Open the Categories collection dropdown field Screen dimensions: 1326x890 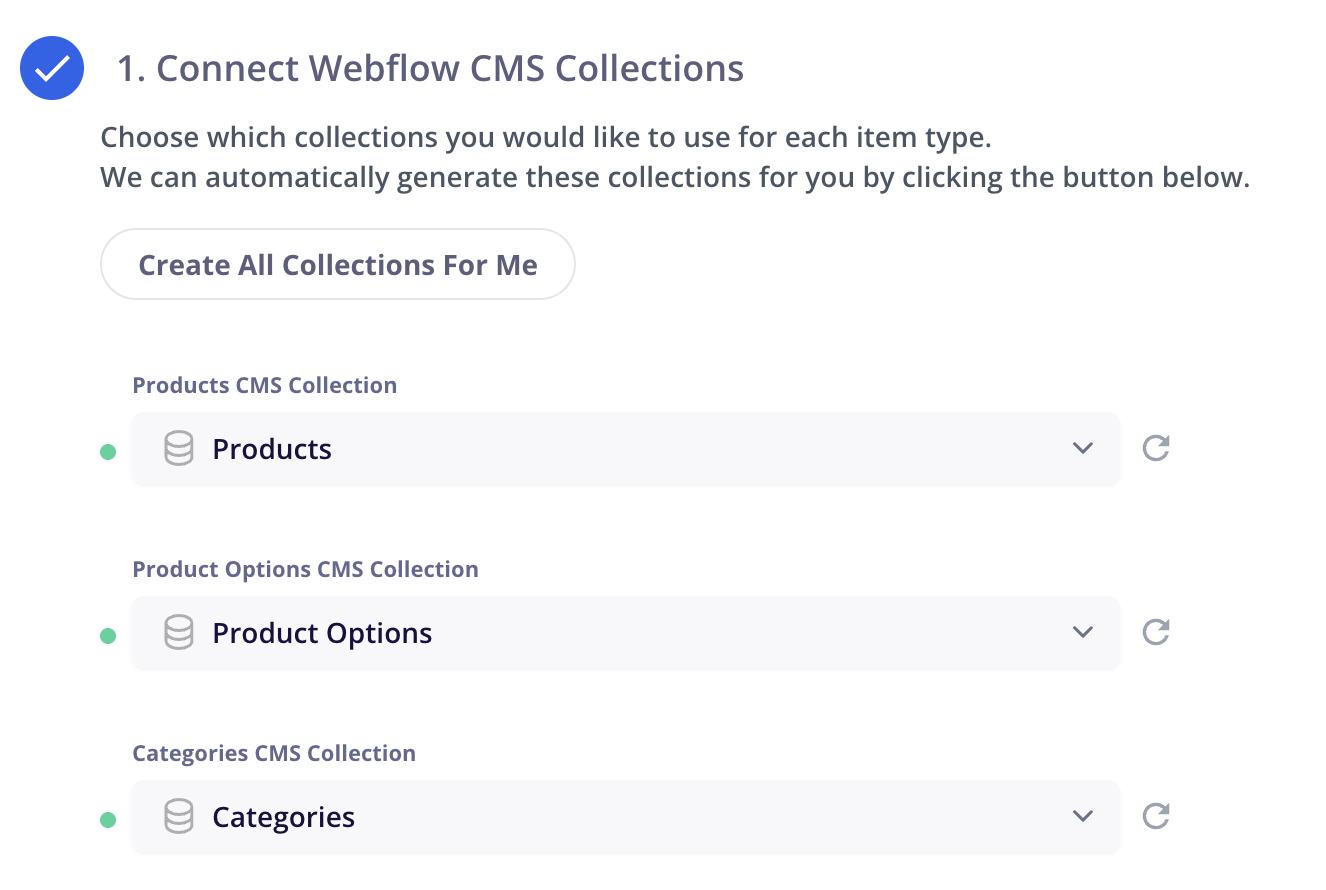(626, 816)
